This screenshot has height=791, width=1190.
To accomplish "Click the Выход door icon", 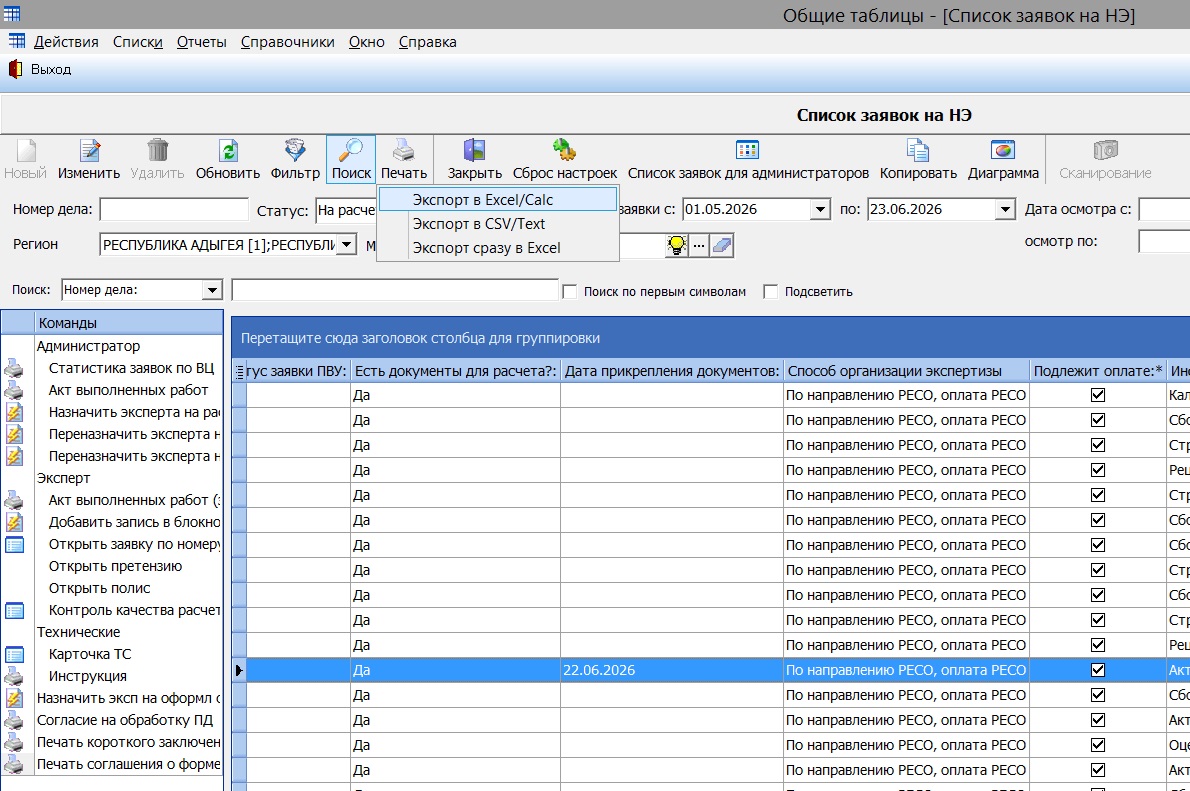I will point(15,69).
